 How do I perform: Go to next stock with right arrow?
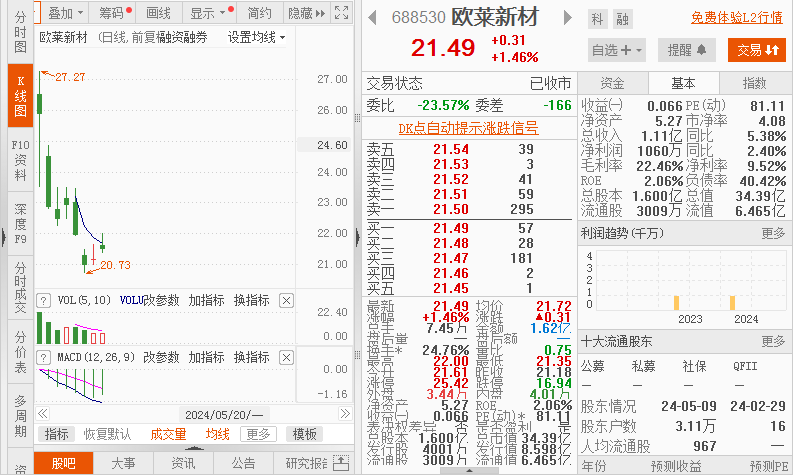[x=567, y=18]
